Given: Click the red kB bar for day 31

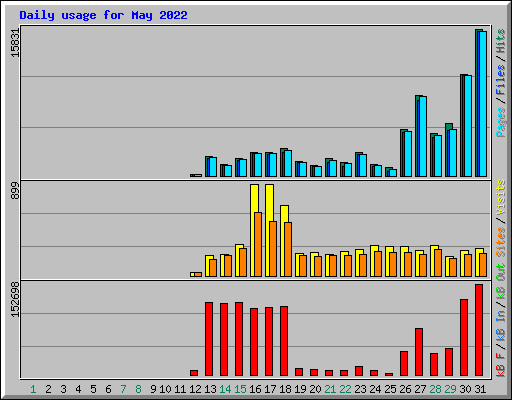Looking at the screenshot, I should (479, 330).
